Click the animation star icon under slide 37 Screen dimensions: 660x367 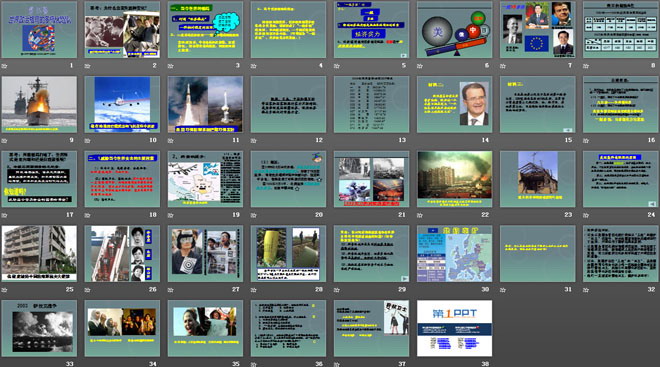tap(337, 364)
